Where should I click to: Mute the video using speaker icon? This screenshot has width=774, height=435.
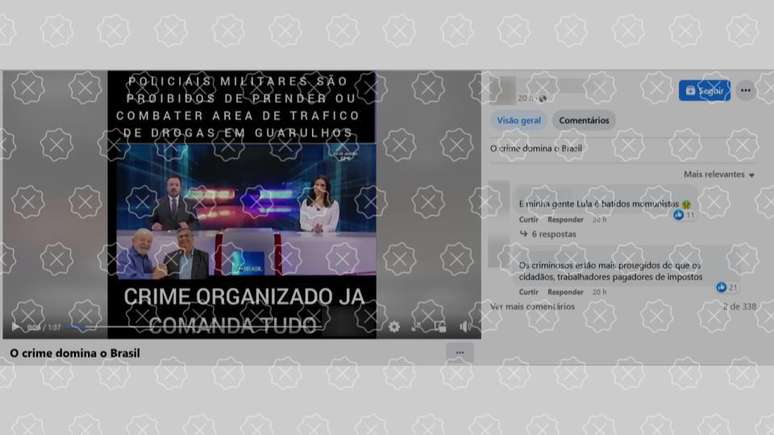tap(465, 327)
